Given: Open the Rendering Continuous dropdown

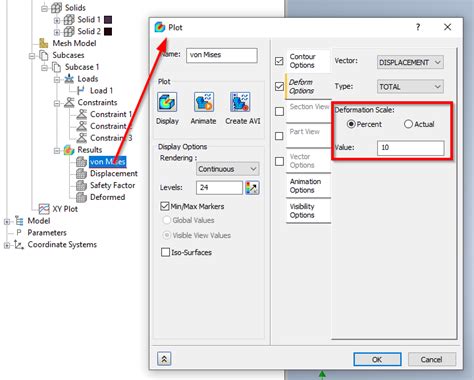Looking at the screenshot, I should 228,169.
